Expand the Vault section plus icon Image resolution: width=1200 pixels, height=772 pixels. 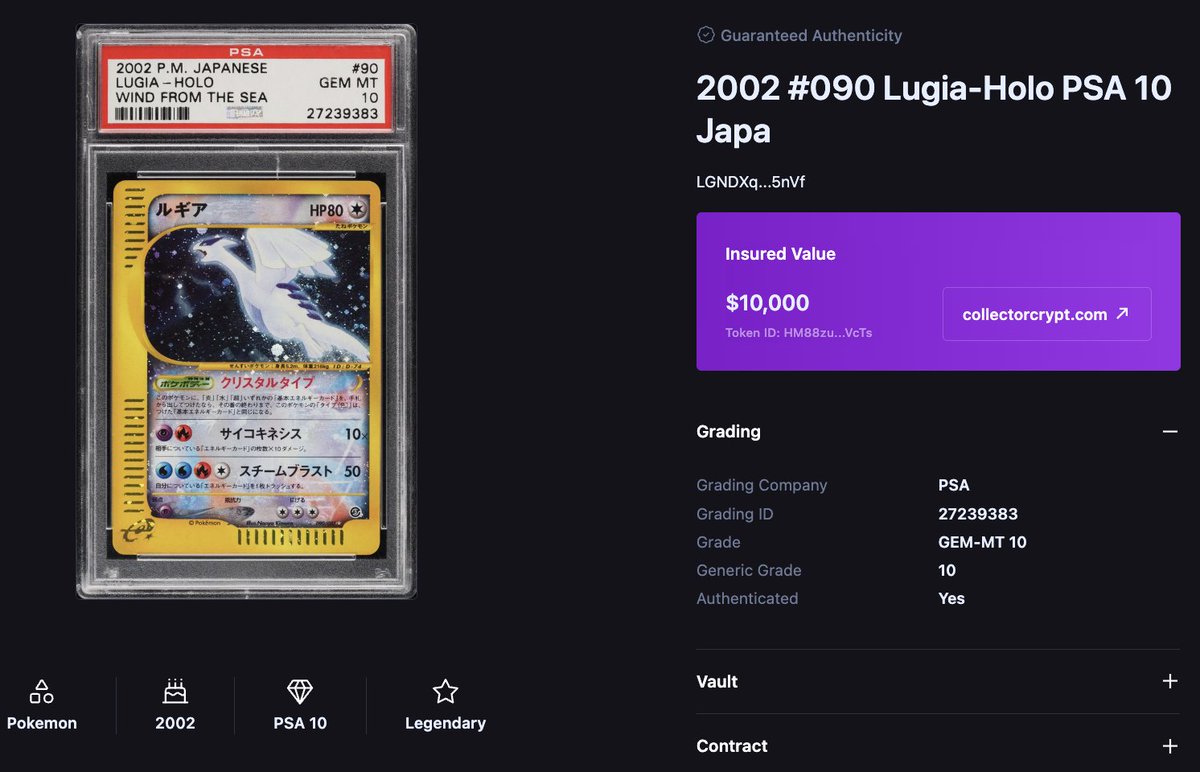coord(1170,681)
